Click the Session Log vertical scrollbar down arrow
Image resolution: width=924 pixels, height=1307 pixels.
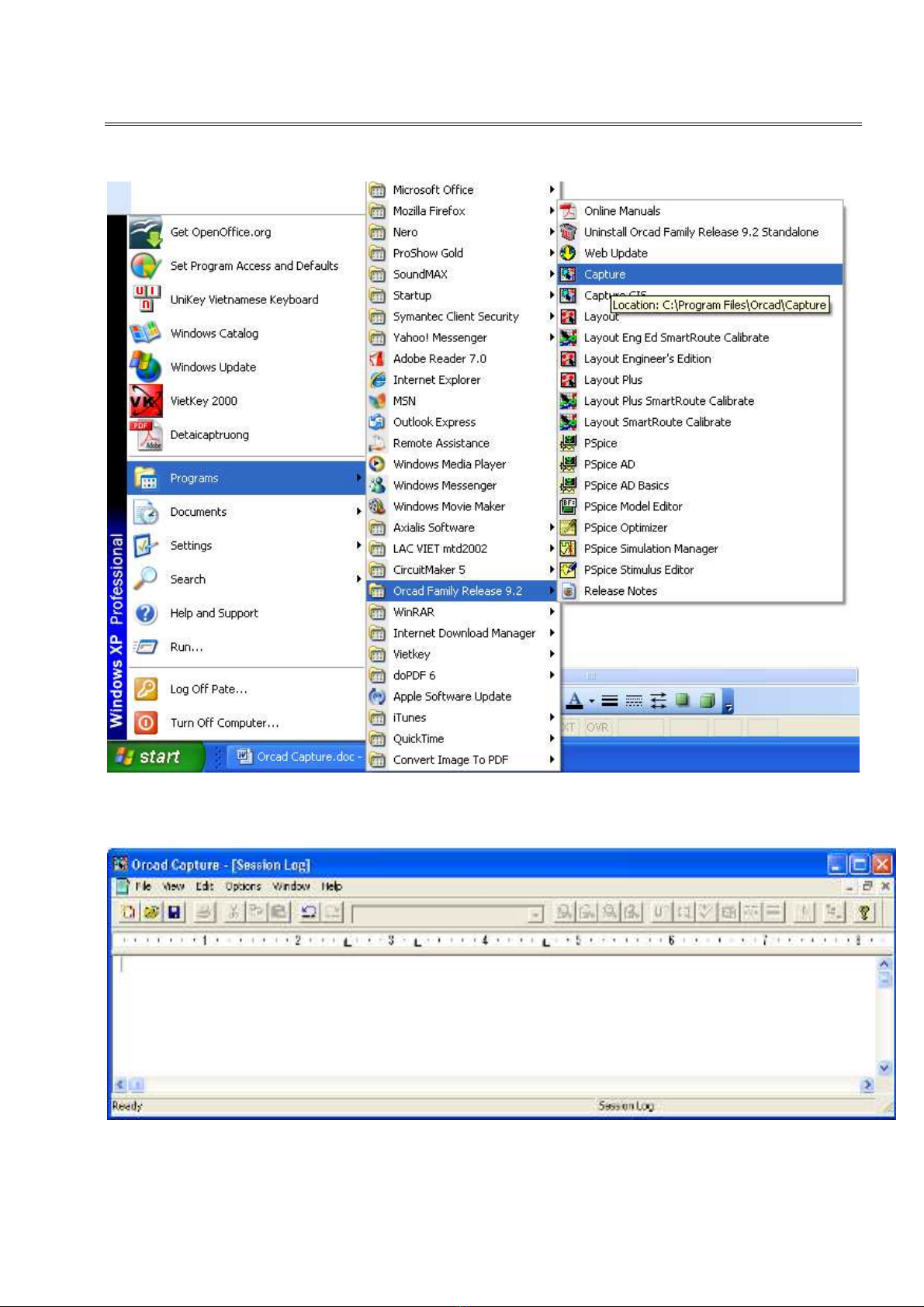(x=884, y=1068)
